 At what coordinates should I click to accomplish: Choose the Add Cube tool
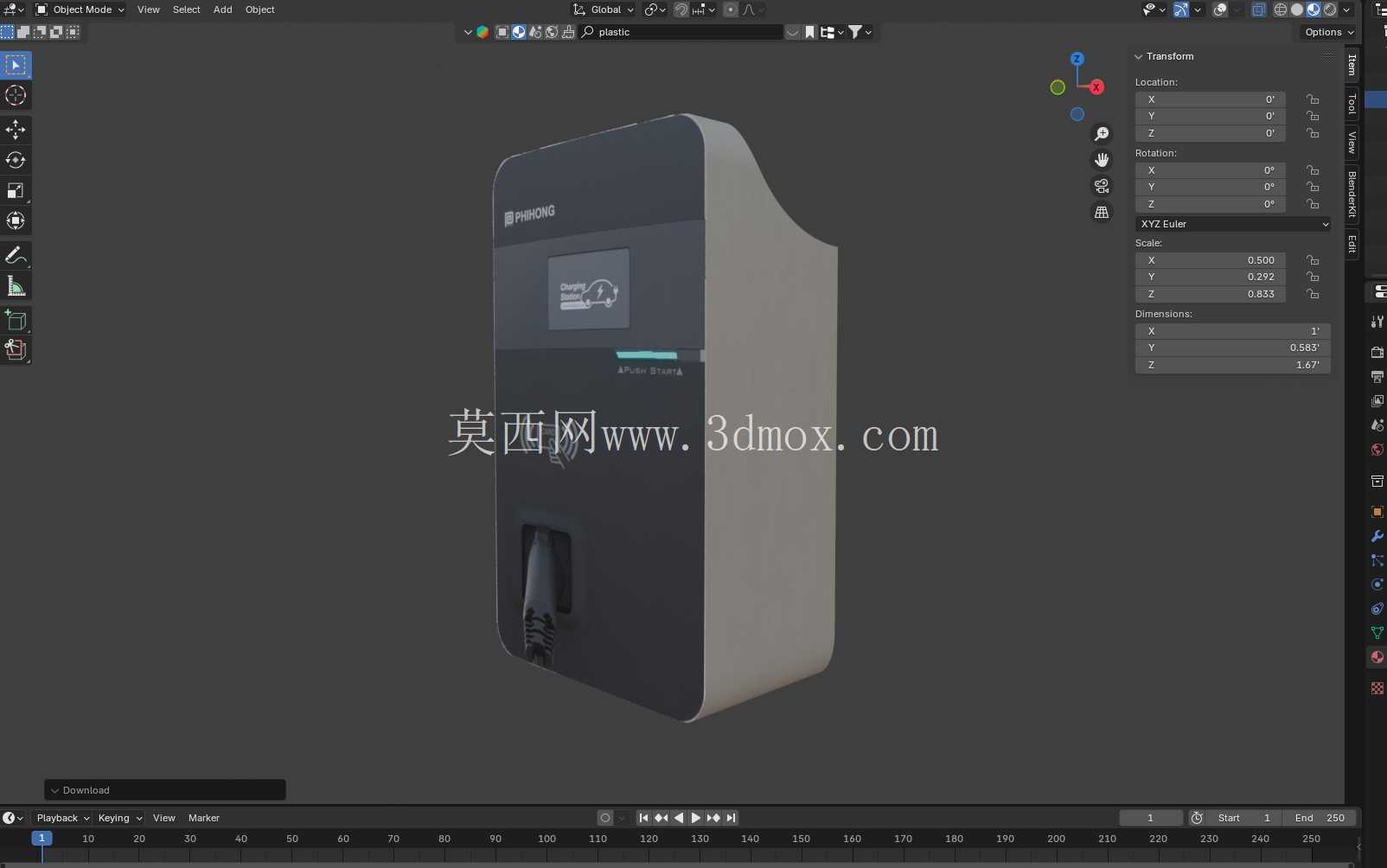(16, 320)
